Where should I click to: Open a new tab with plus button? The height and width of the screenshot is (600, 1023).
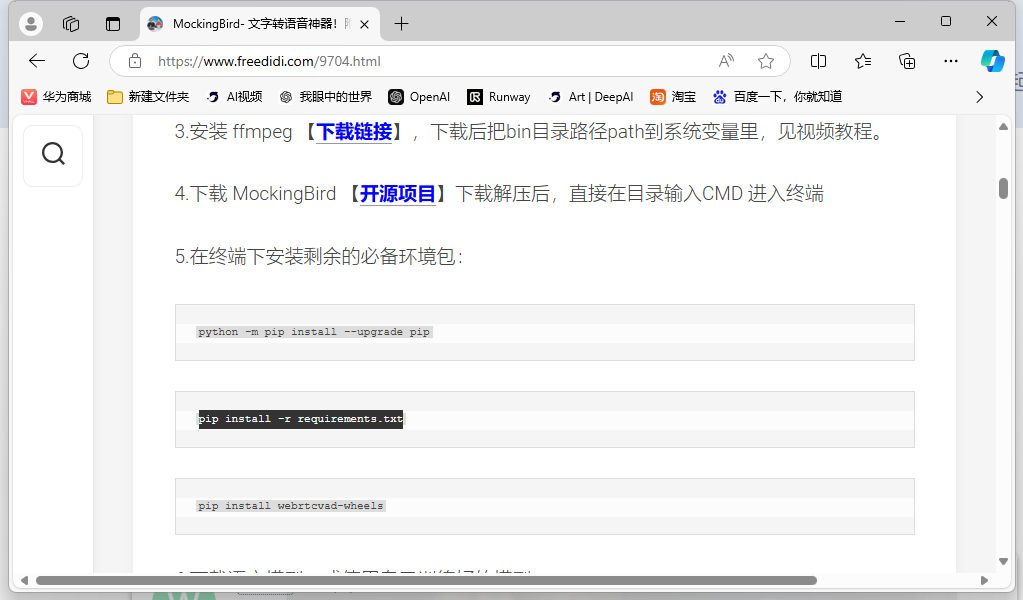click(x=401, y=24)
